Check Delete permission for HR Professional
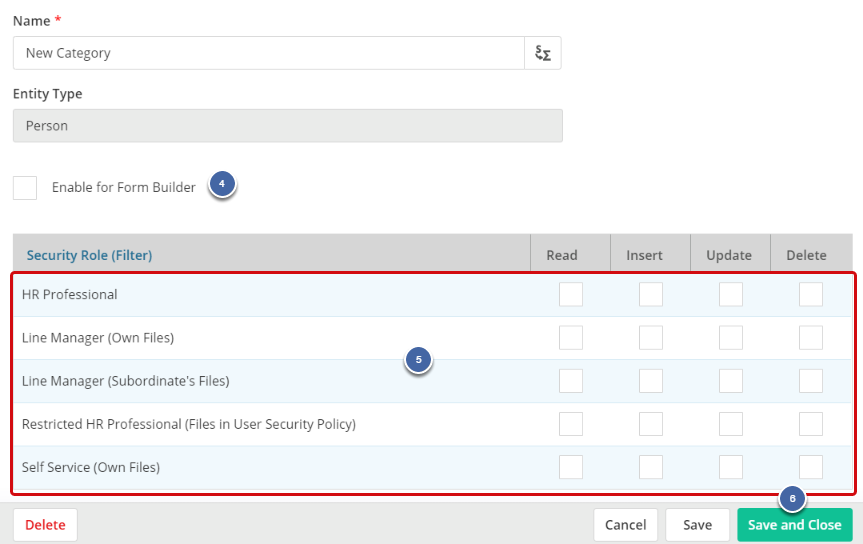863x544 pixels. (811, 295)
